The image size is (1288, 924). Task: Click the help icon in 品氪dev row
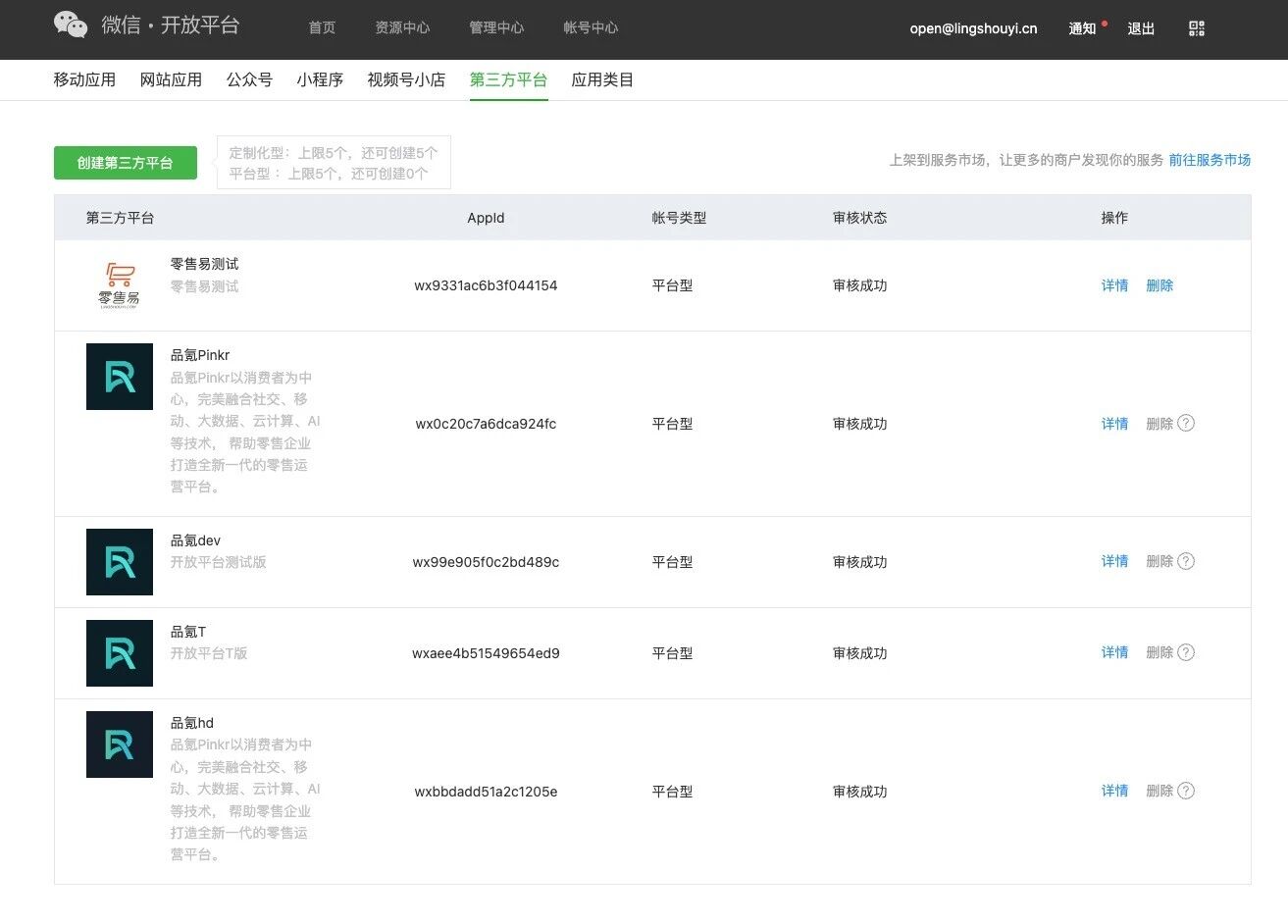click(1186, 561)
